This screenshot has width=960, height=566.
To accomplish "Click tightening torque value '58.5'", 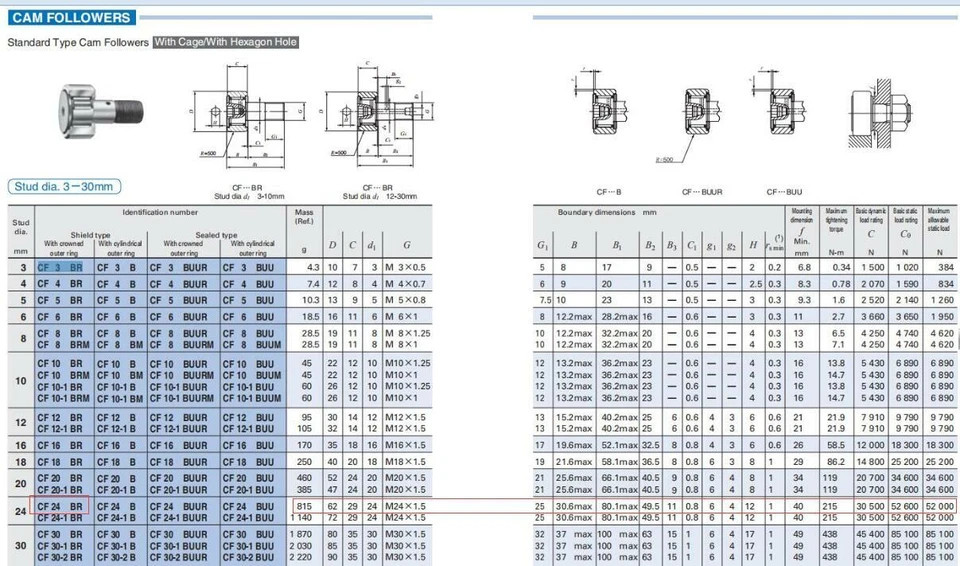I will 836,445.
